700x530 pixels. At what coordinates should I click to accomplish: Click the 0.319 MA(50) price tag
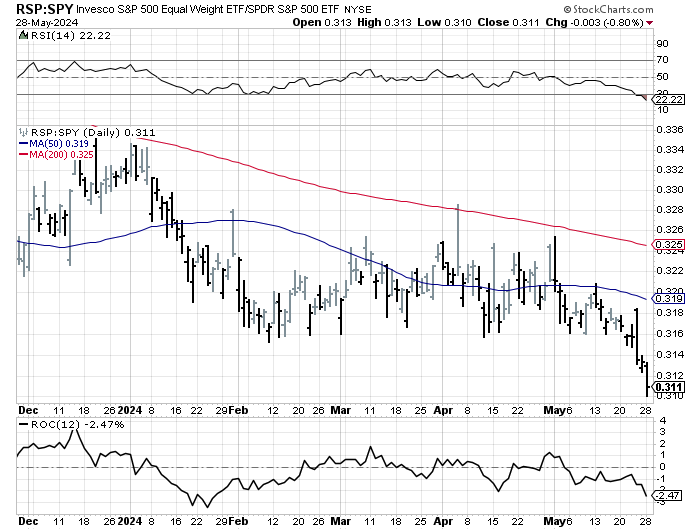tap(668, 298)
